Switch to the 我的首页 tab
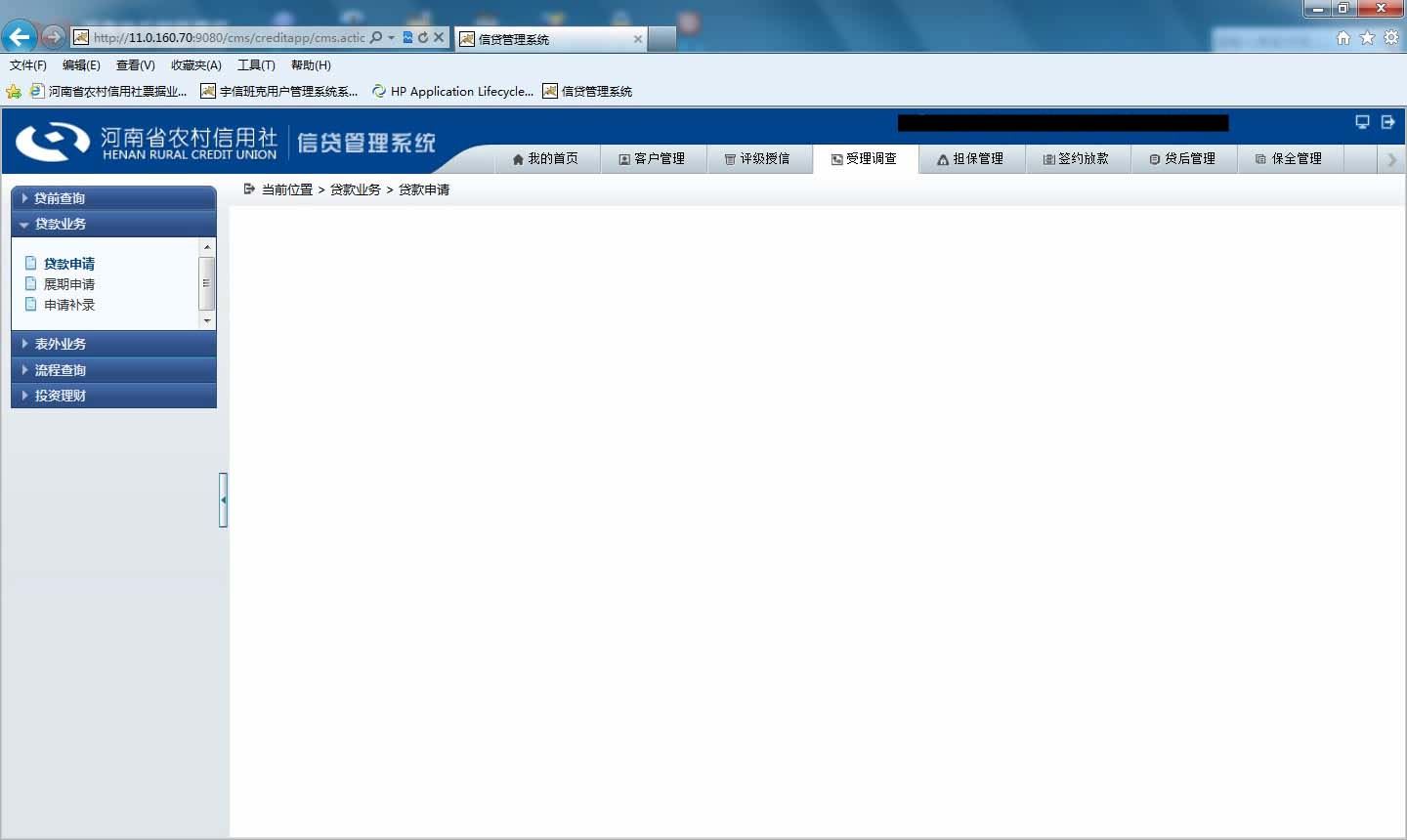 pos(545,158)
